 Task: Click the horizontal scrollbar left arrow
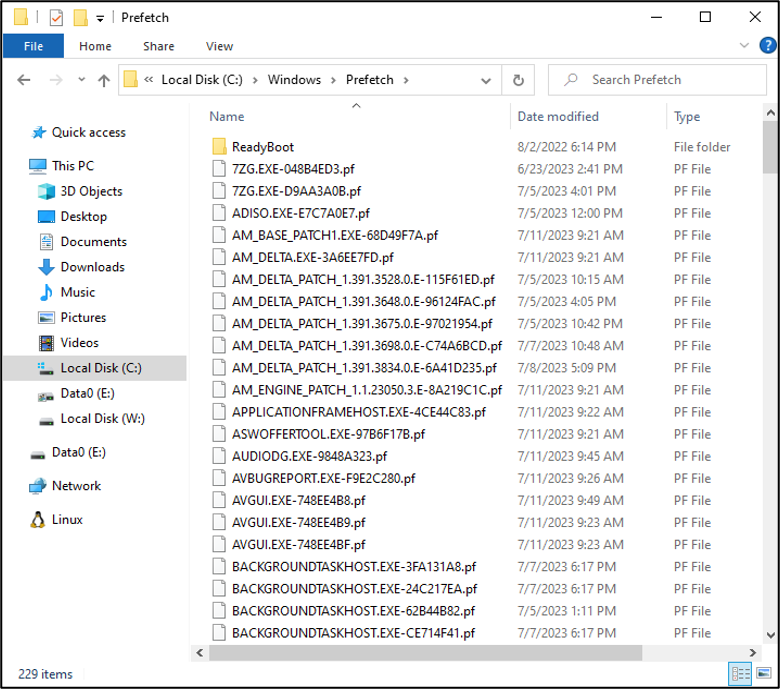pyautogui.click(x=200, y=653)
